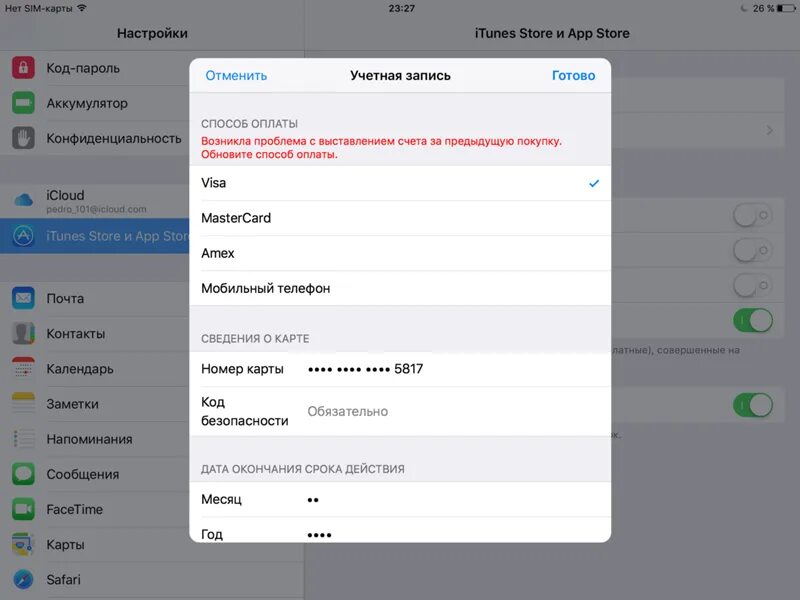Screen dimensions: 800x600
Task: Open Конфиденциальность settings
Action: [94, 138]
